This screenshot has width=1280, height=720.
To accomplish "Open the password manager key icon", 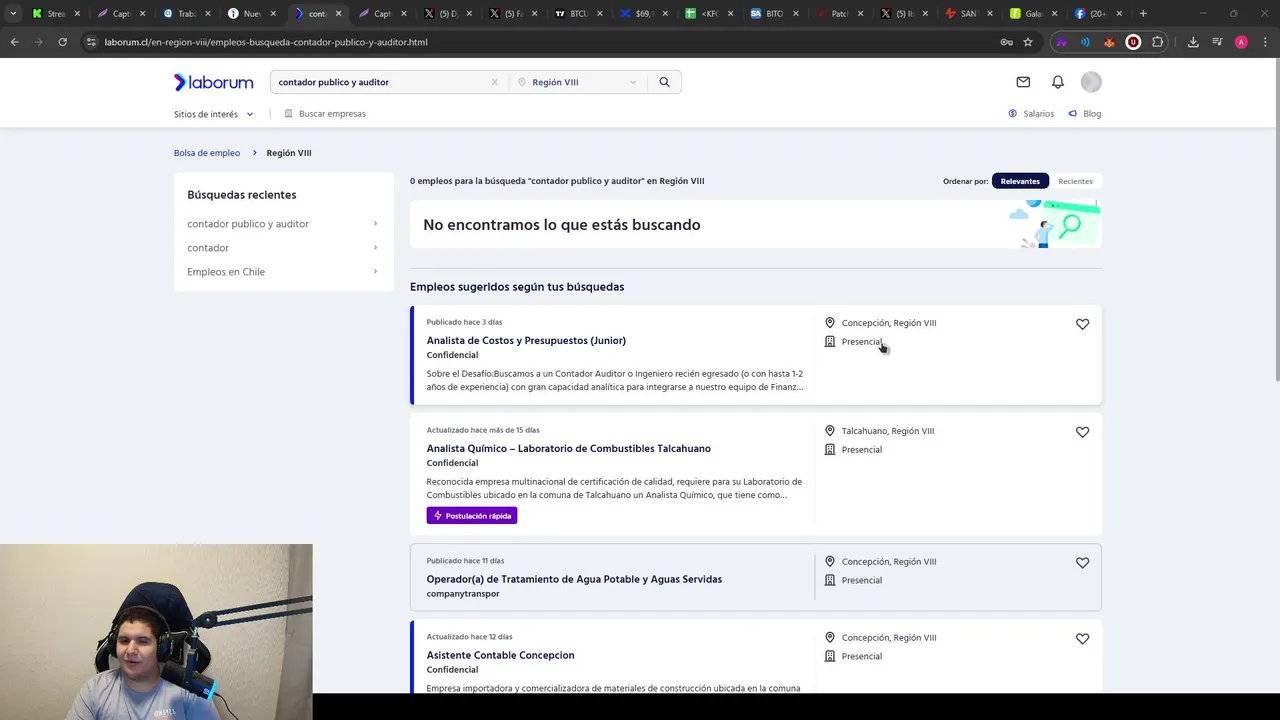I will point(1006,42).
